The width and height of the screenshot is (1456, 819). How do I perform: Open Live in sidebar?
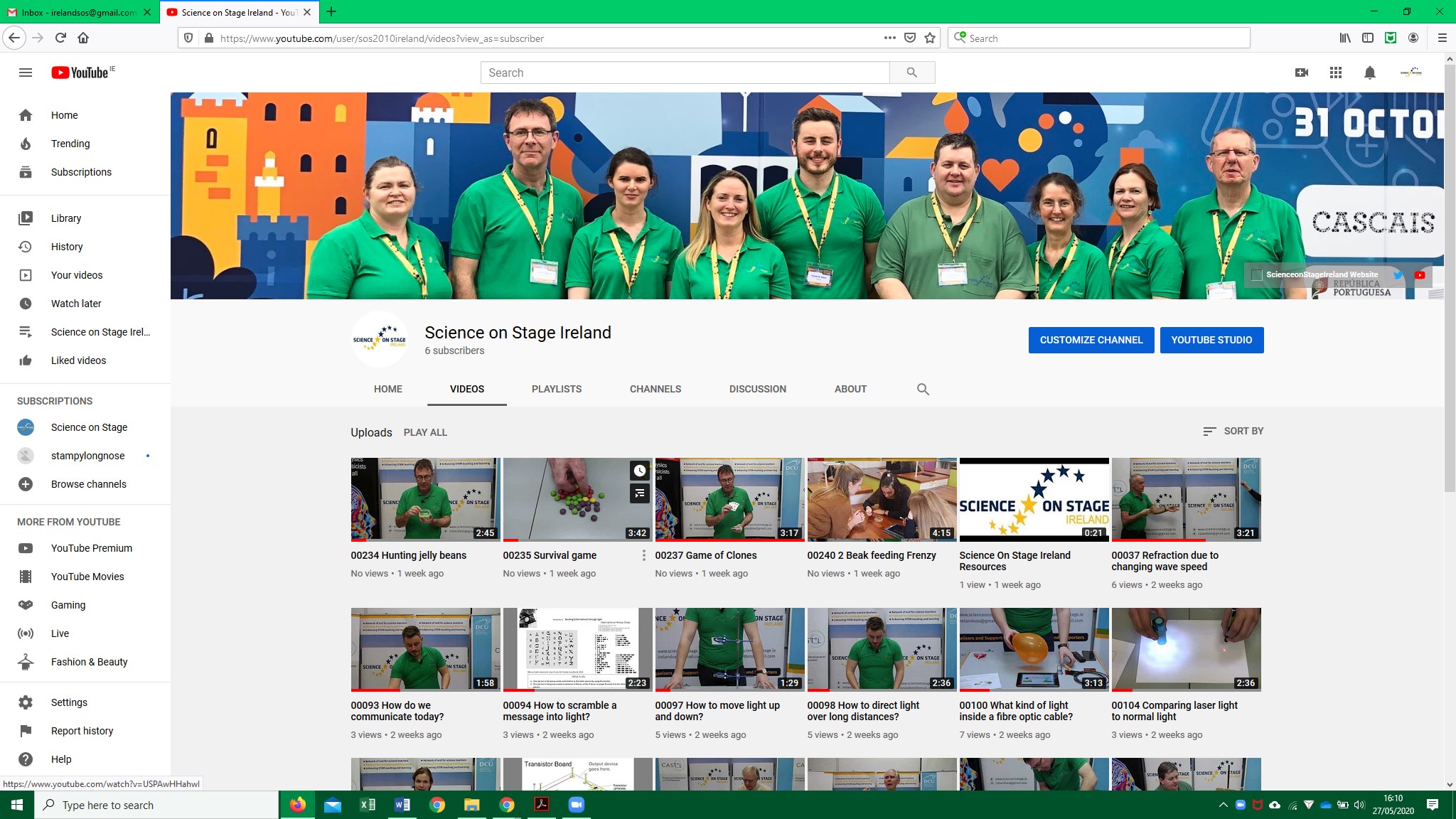(x=85, y=633)
